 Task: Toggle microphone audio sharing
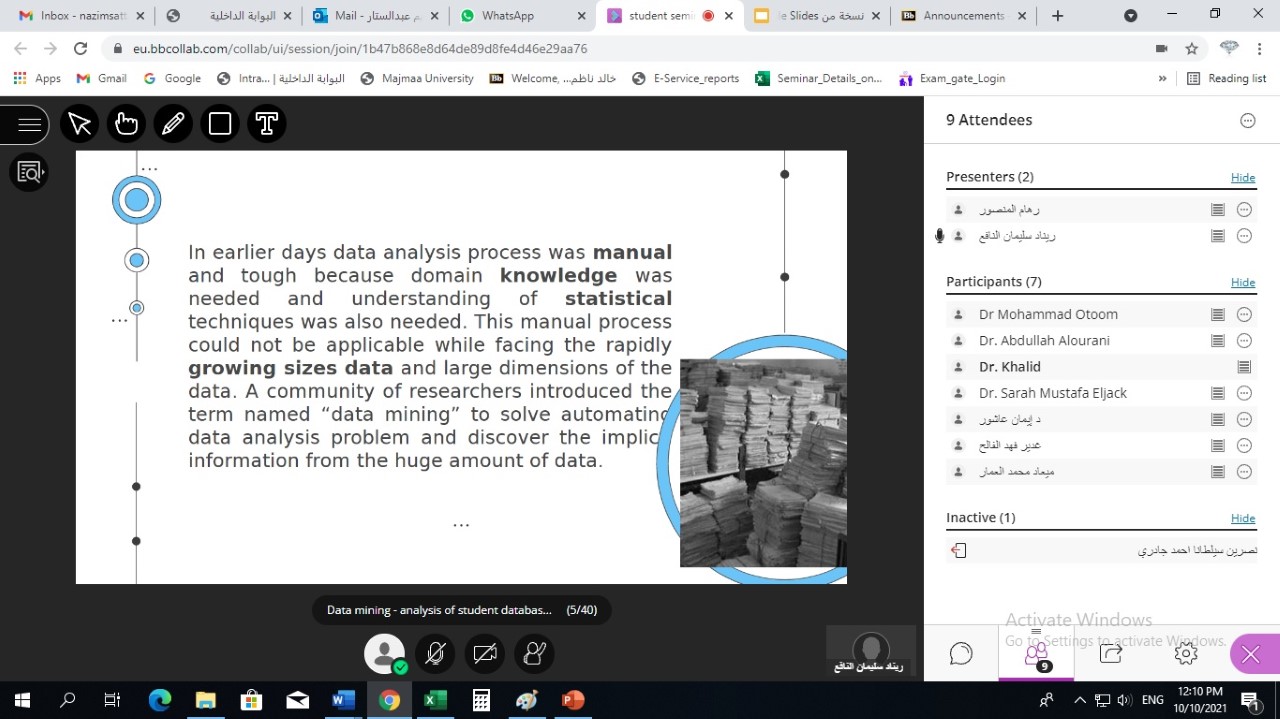(x=435, y=654)
